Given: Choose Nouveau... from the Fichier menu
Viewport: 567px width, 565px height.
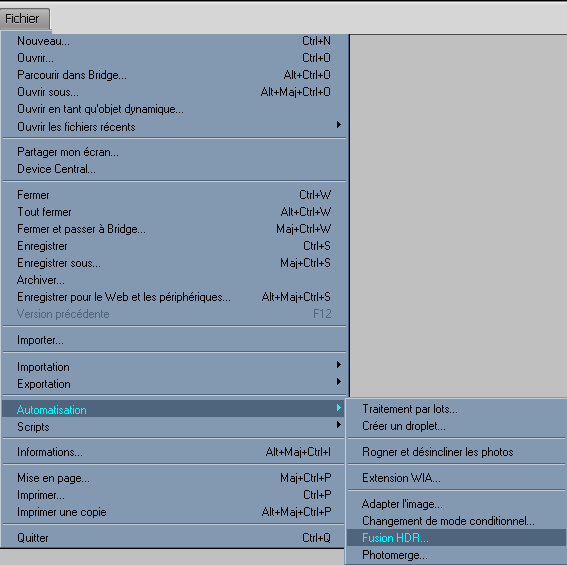Looking at the screenshot, I should [174, 41].
